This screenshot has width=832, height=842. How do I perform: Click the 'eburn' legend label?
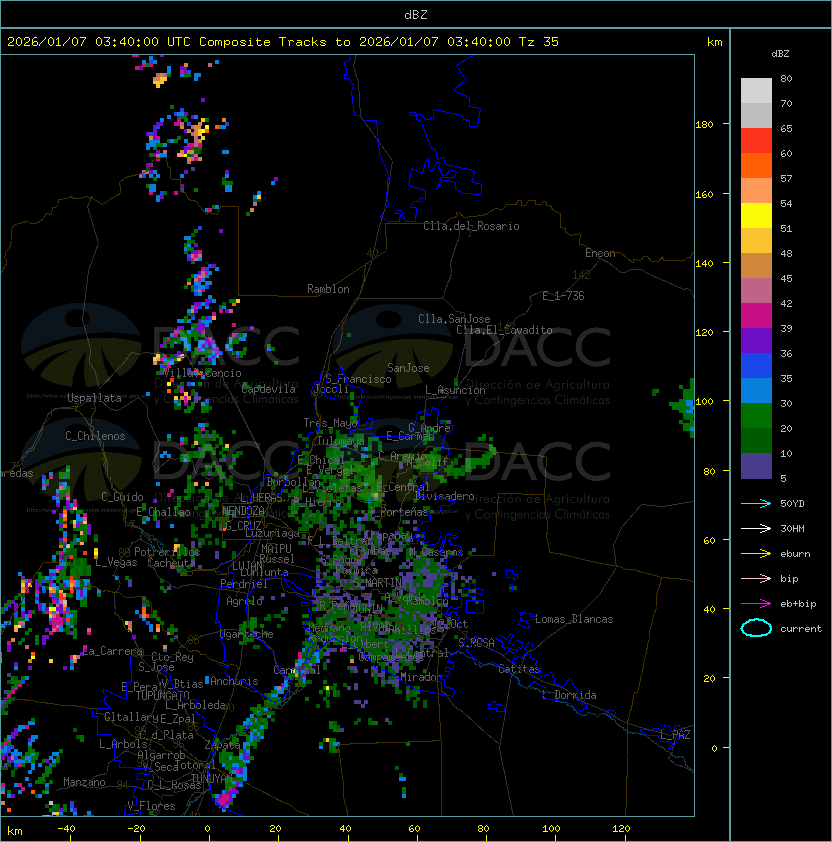(x=795, y=554)
